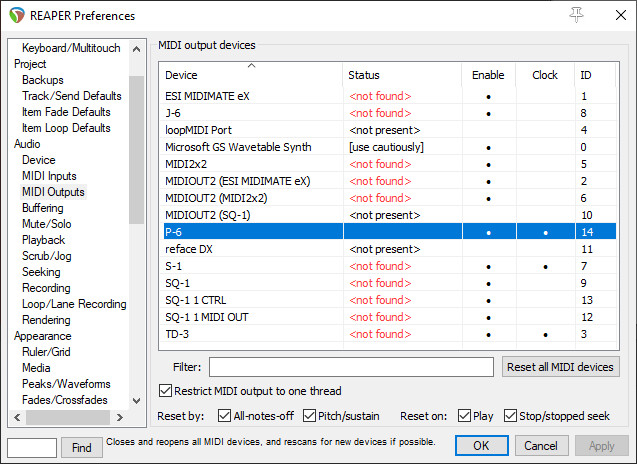637x464 pixels.
Task: Select the J-6 device row
Action: 389,113
